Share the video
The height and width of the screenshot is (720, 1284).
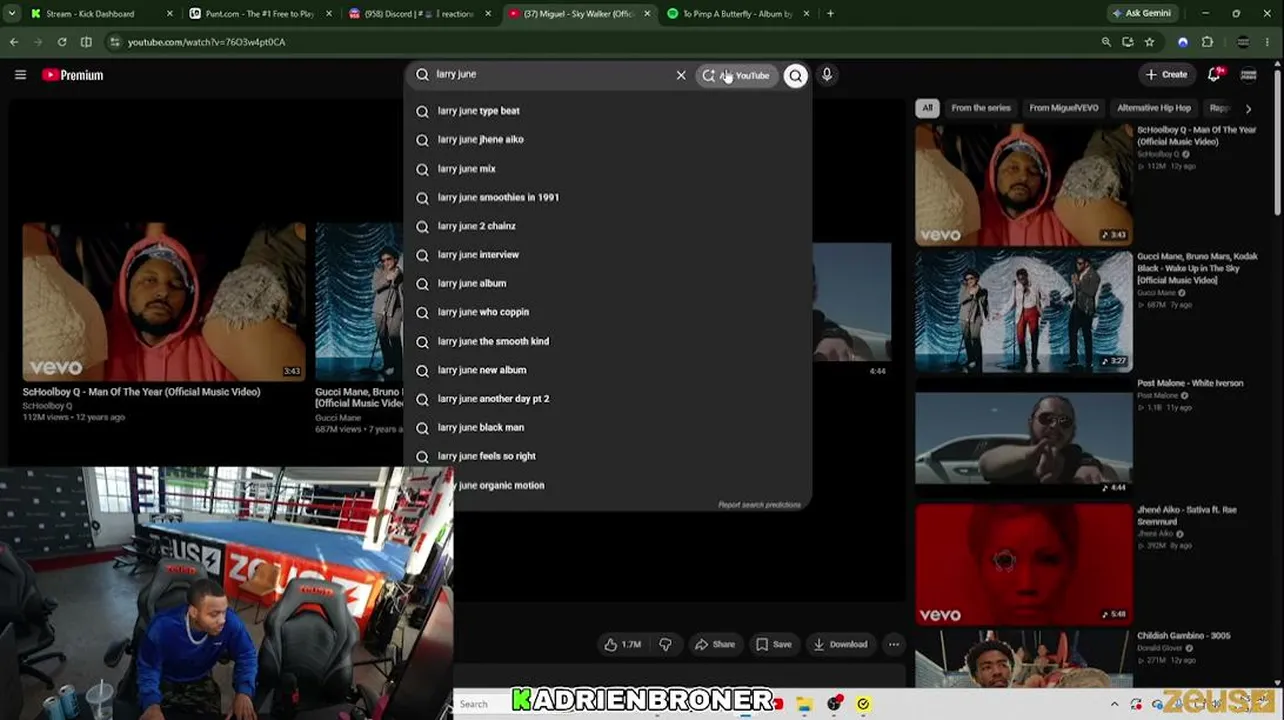[715, 645]
